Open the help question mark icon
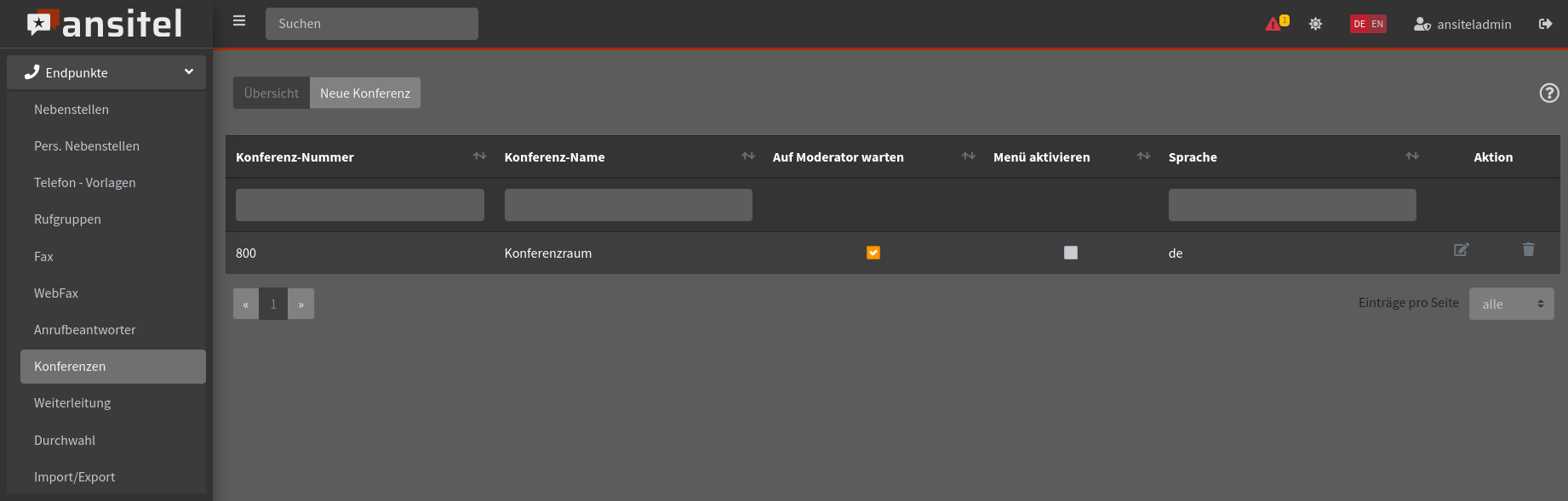The image size is (1568, 501). (1548, 94)
